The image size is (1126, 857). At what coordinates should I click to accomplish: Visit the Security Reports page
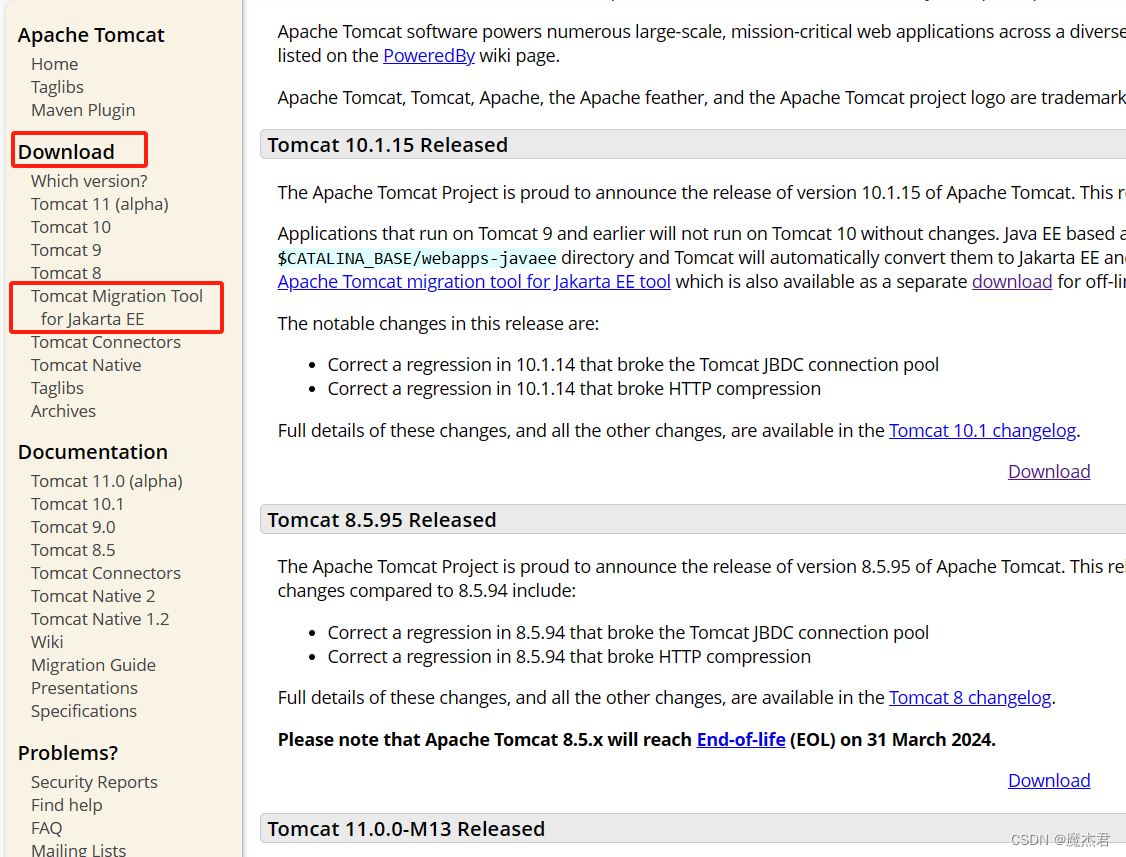[94, 781]
